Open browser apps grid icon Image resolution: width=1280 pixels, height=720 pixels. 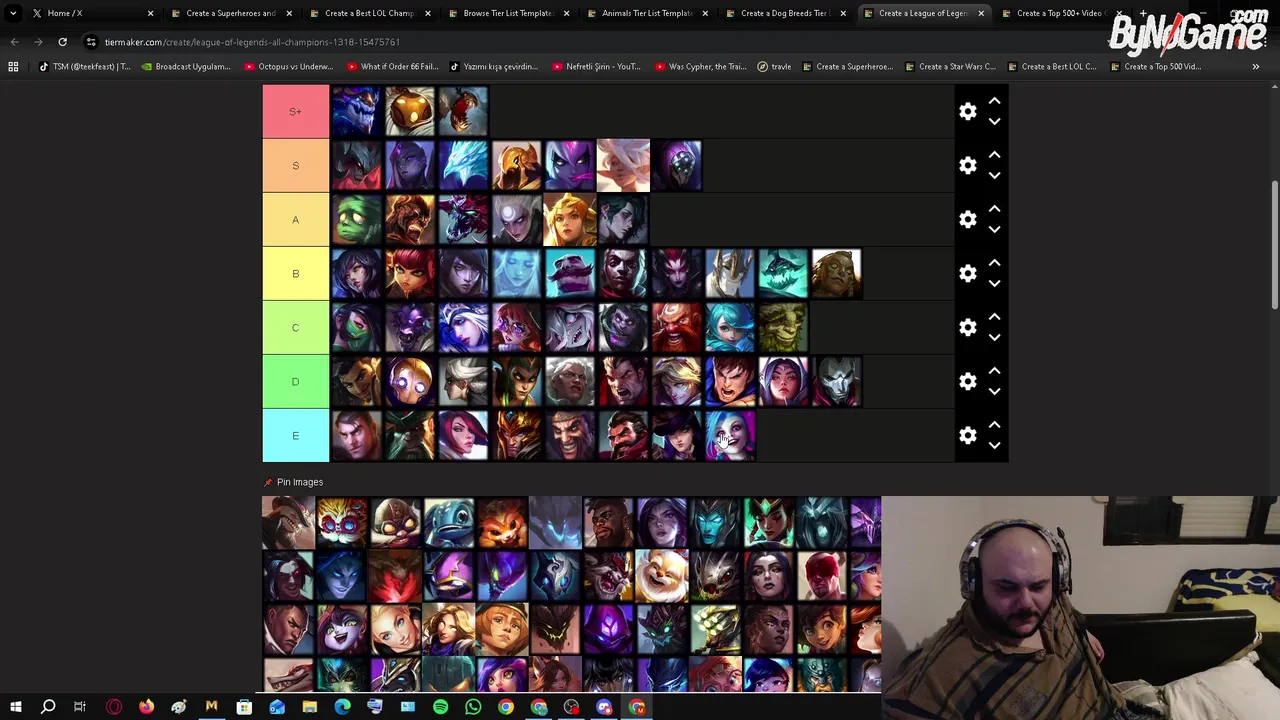click(x=13, y=67)
